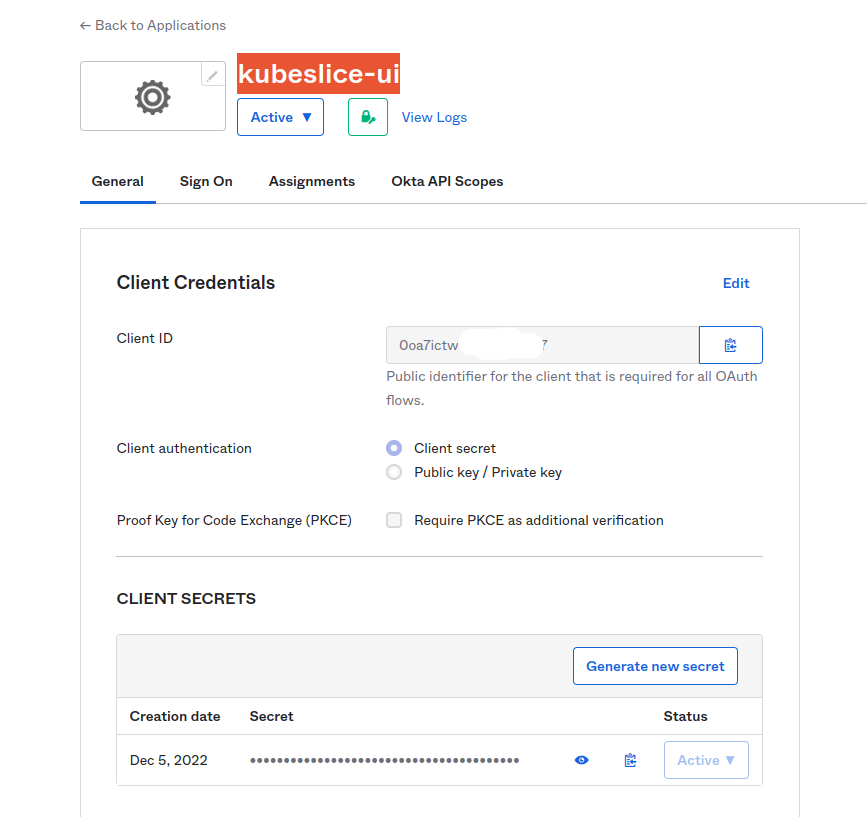This screenshot has height=817, width=867.
Task: Click the pencil icon to edit application logo
Action: (213, 75)
